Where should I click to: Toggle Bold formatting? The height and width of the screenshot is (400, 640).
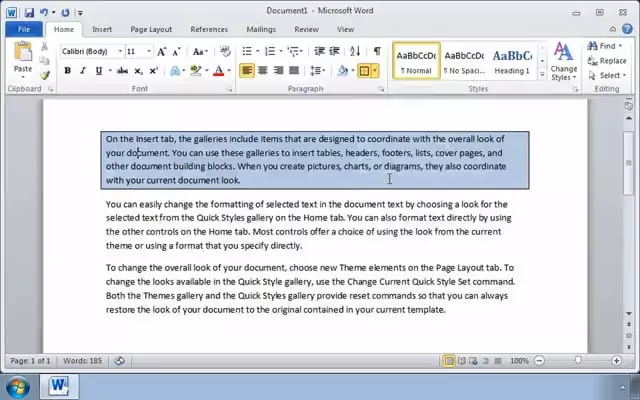[67, 71]
